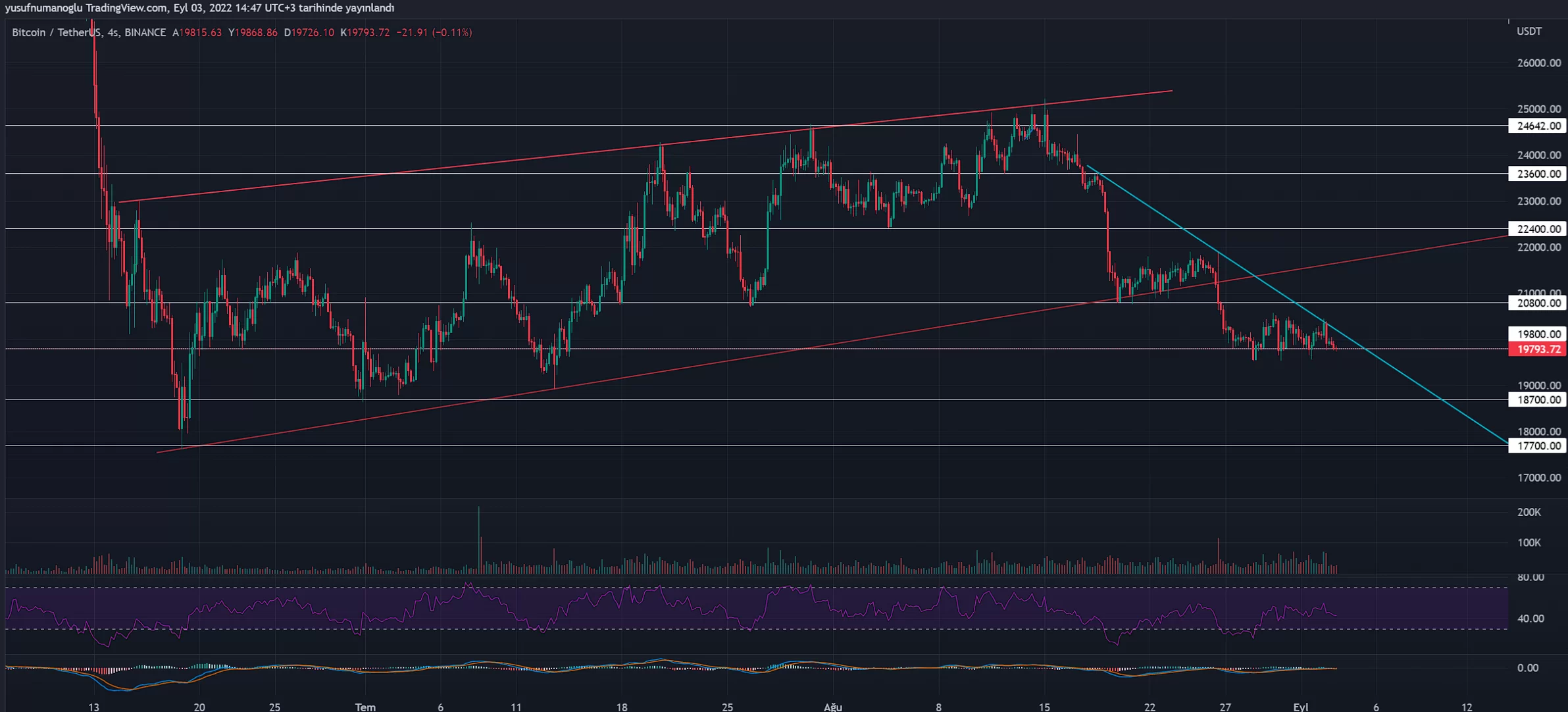Click the Tem month marker on time axis
This screenshot has height=712, width=1568.
click(x=365, y=707)
